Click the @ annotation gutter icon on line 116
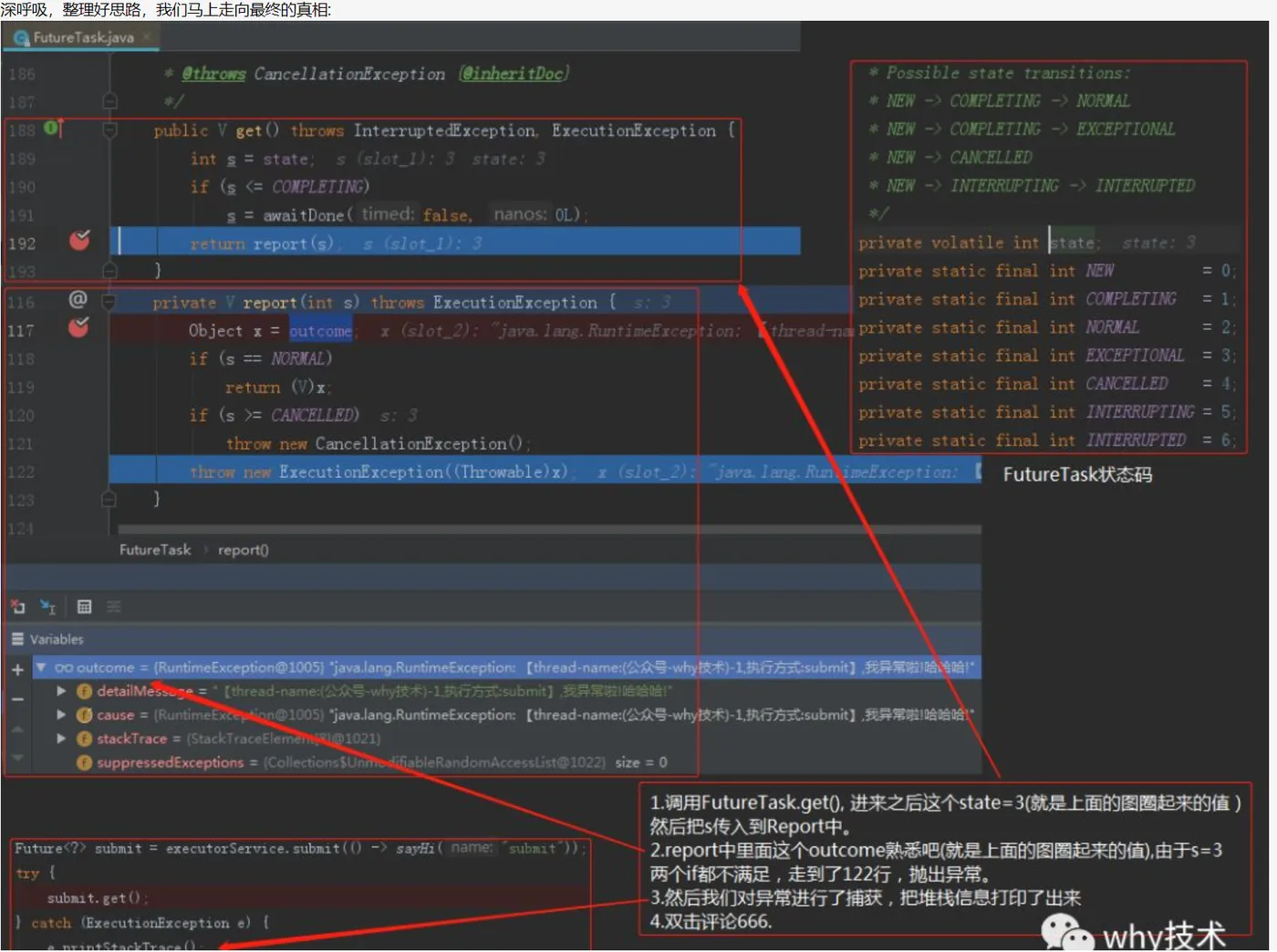 pyautogui.click(x=78, y=299)
